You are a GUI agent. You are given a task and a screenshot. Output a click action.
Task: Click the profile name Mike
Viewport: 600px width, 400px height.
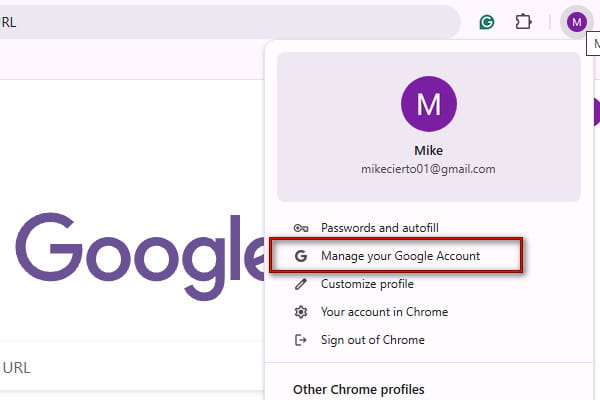click(429, 150)
